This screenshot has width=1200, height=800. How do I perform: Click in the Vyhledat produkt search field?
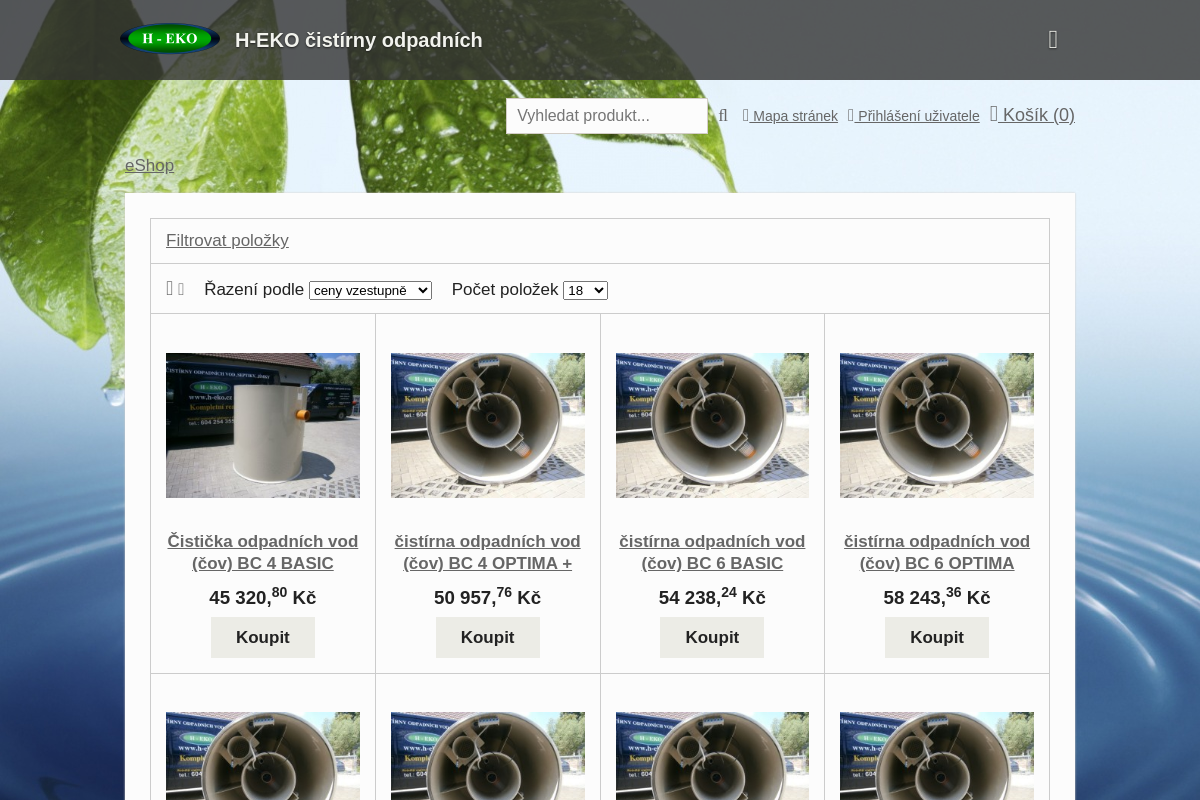[606, 116]
